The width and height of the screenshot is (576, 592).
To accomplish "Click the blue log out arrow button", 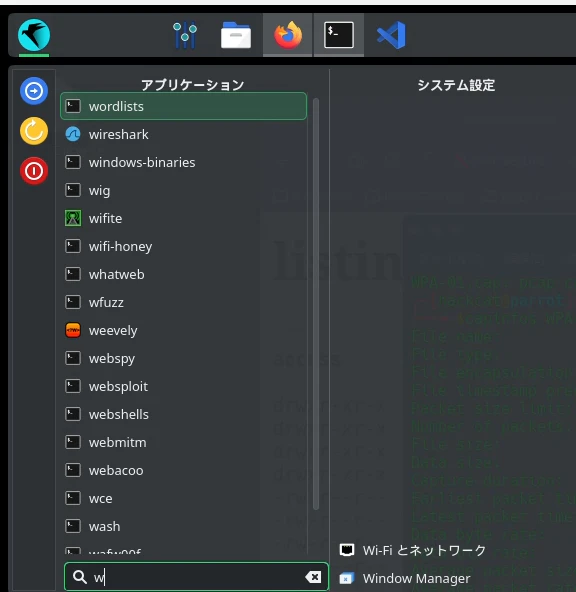I will tap(34, 91).
